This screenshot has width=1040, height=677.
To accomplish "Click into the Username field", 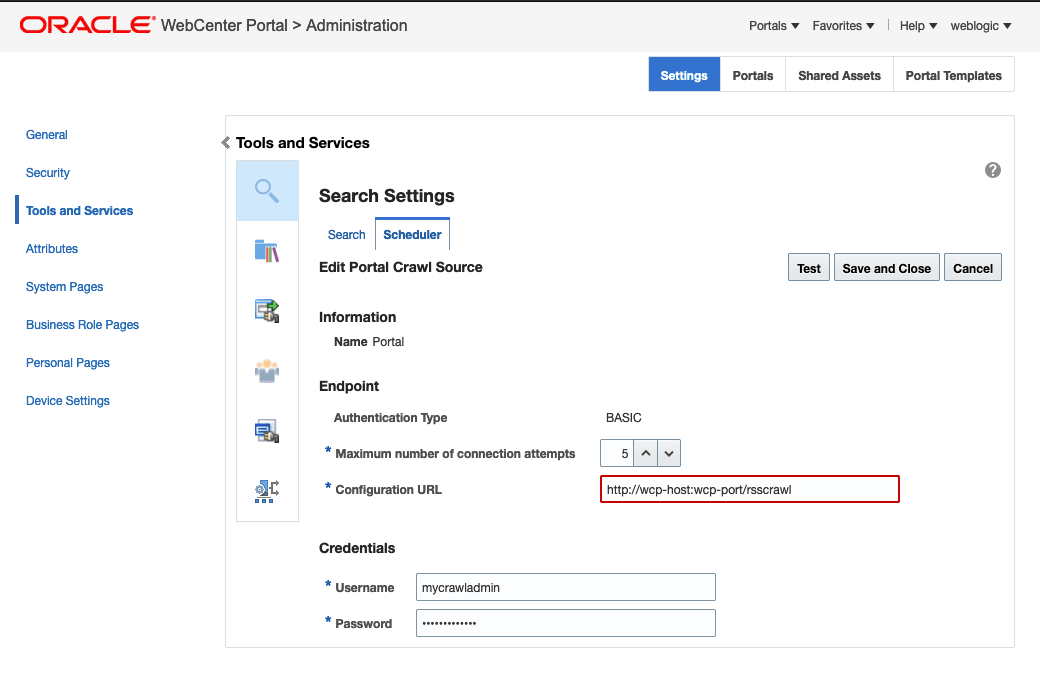I will tap(566, 587).
